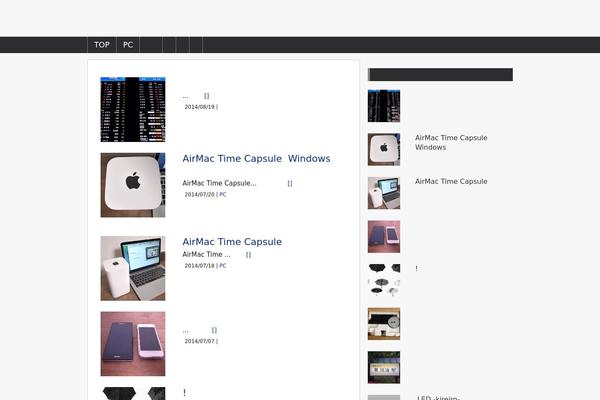
Task: Open sidebar link starting 'LED -kireiro-'
Action: point(438,398)
